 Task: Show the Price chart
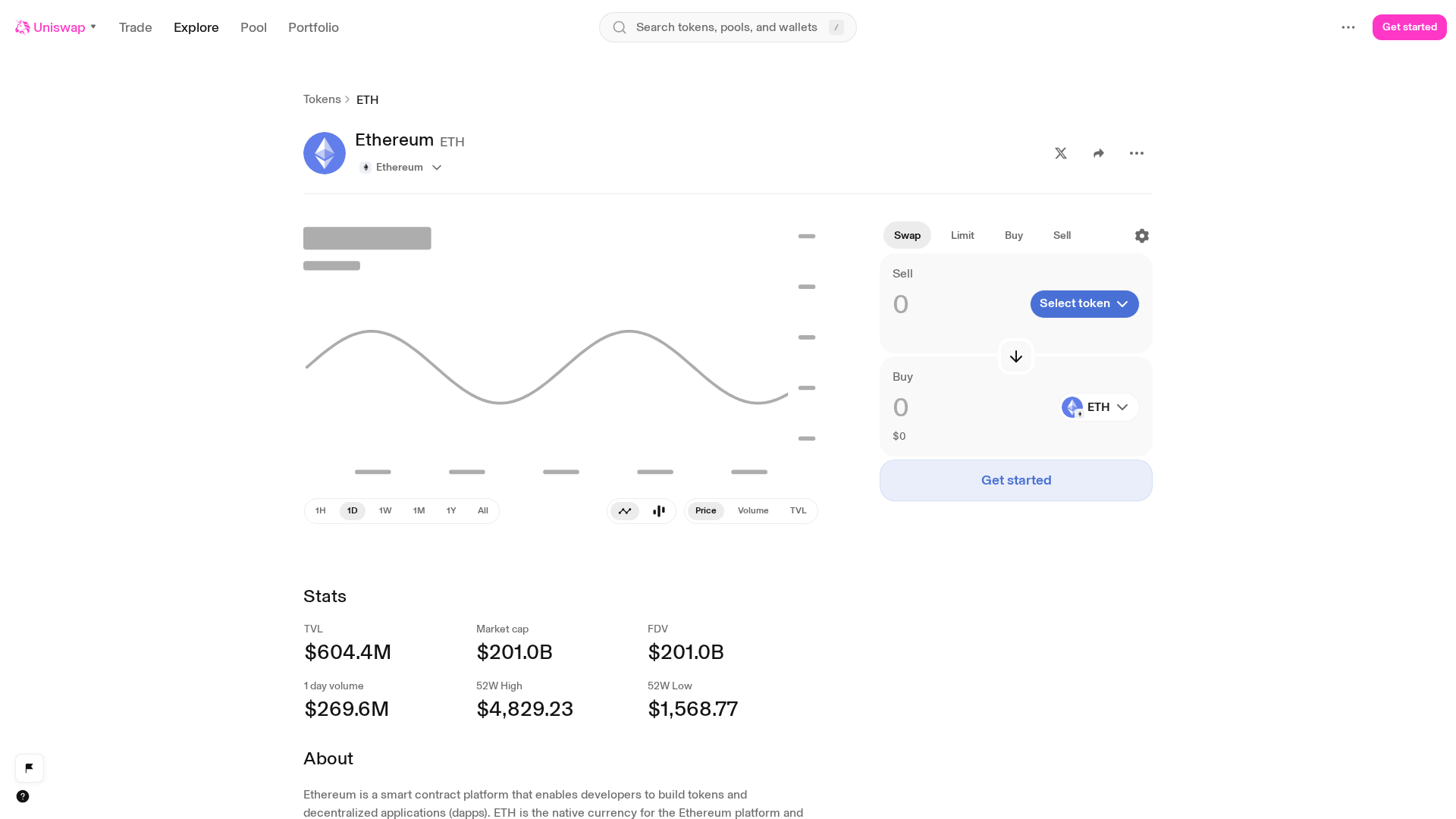coord(706,511)
